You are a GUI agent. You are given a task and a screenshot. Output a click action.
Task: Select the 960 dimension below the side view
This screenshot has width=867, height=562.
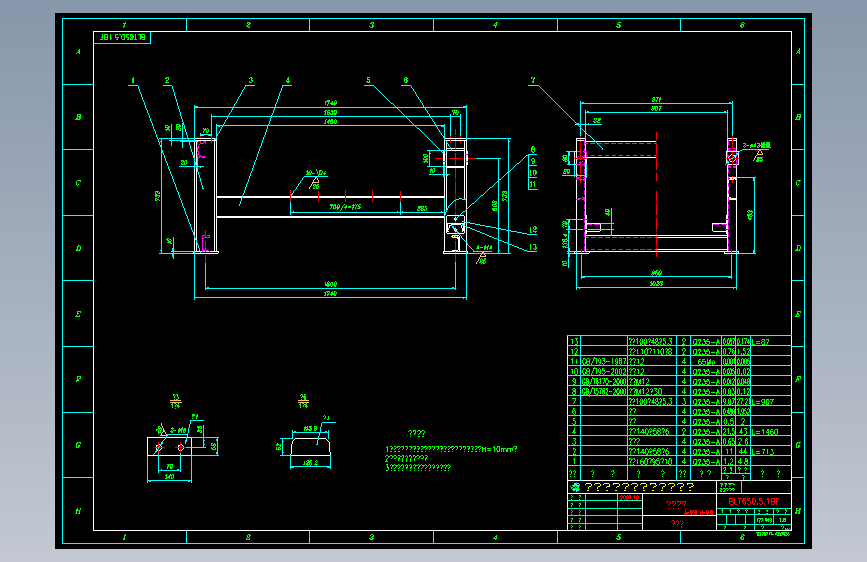pos(656,273)
